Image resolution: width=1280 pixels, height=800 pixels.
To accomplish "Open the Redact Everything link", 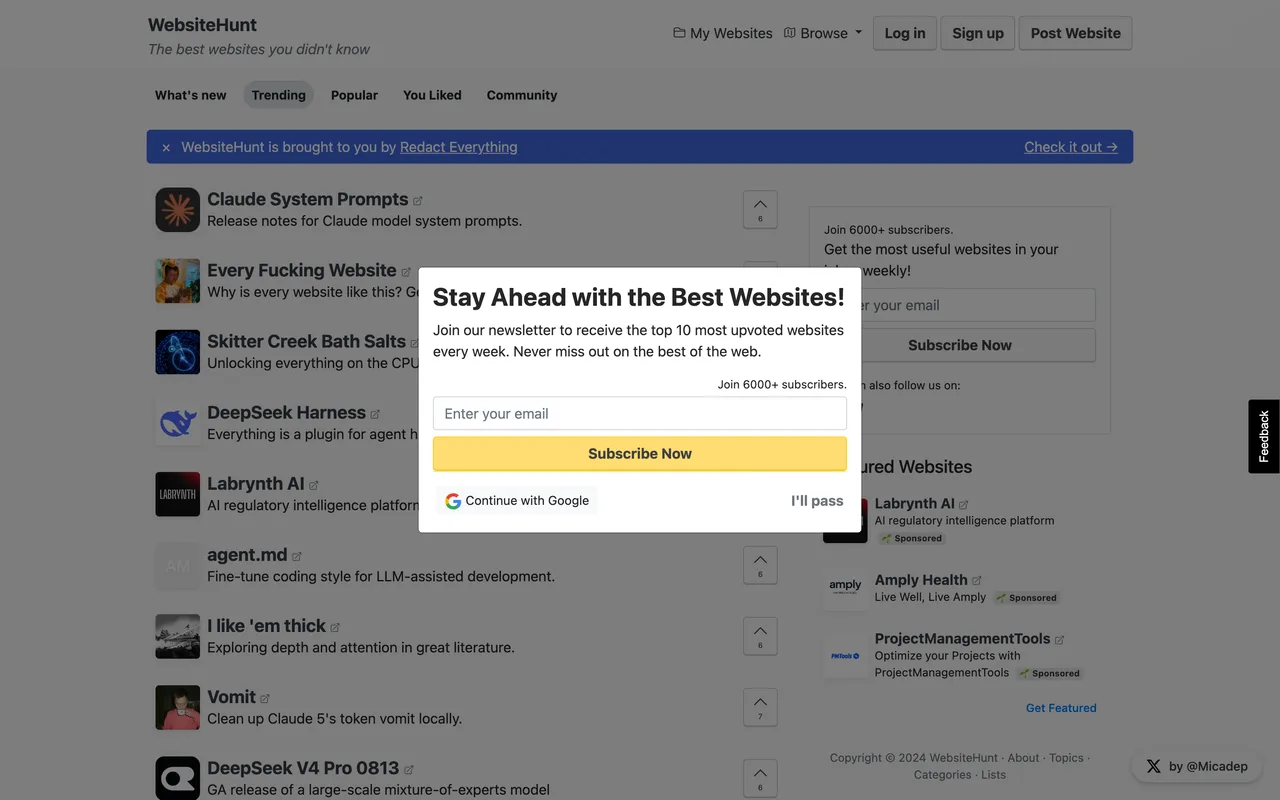I will click(459, 147).
